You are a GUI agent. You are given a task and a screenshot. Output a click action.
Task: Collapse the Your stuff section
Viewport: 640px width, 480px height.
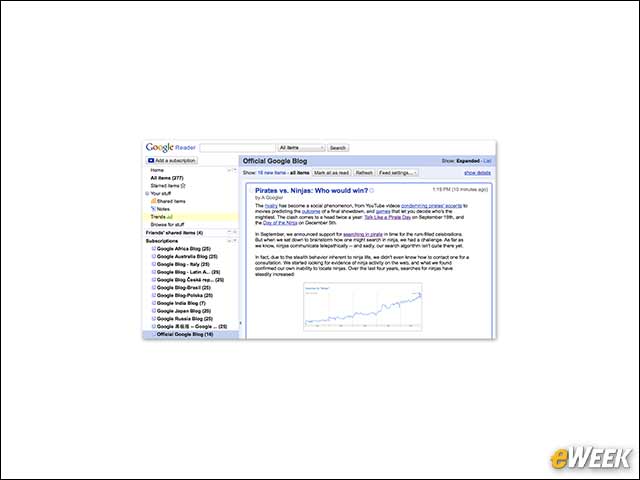pyautogui.click(x=147, y=193)
